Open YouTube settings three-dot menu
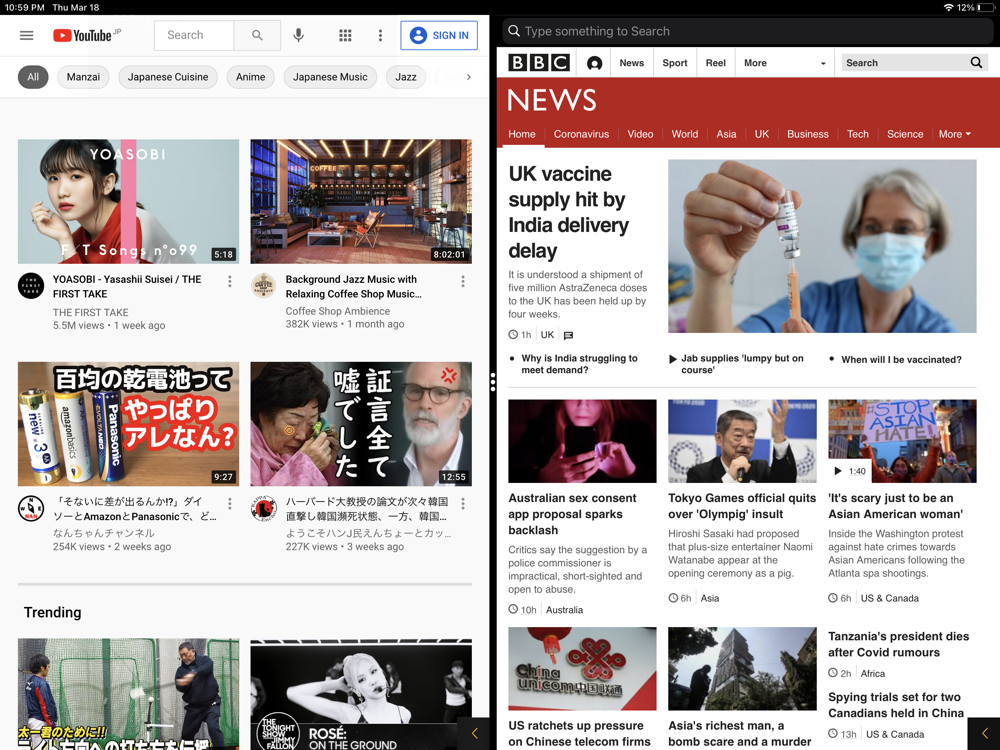The width and height of the screenshot is (1000, 750). pyautogui.click(x=380, y=35)
